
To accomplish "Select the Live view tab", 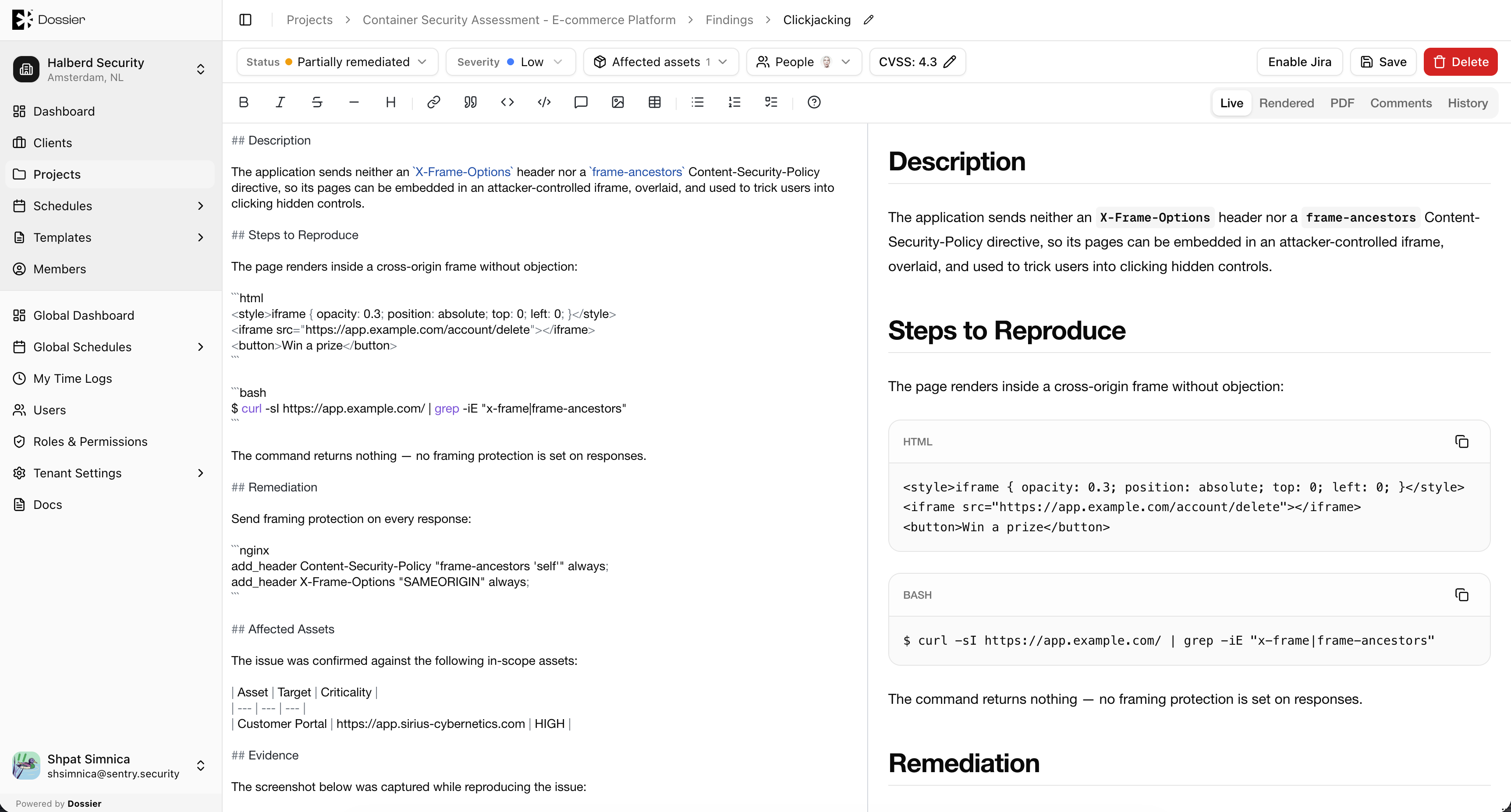I will (1231, 103).
